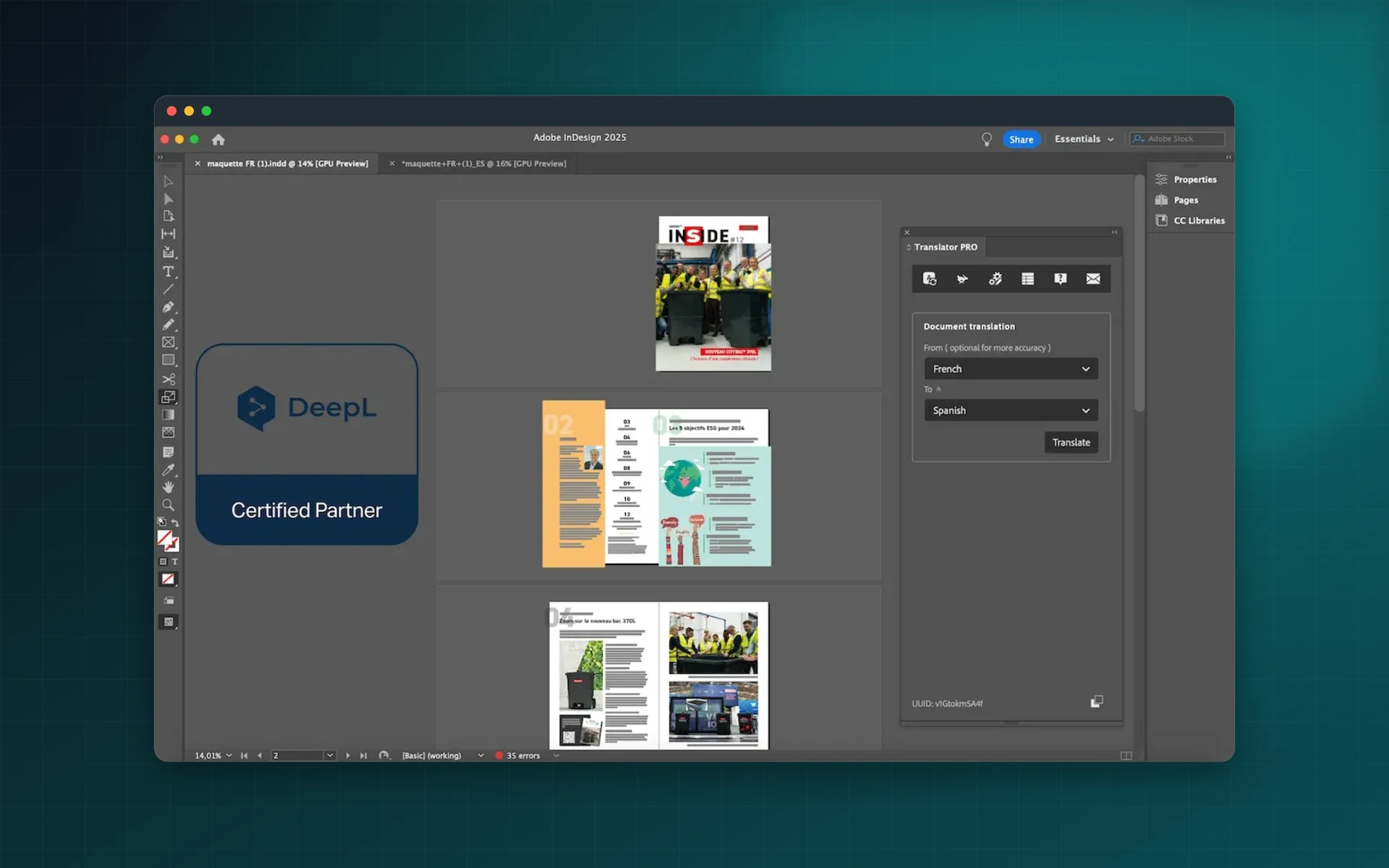The width and height of the screenshot is (1389, 868).
Task: Switch to maquette FR (1).indd tab
Action: [x=287, y=163]
